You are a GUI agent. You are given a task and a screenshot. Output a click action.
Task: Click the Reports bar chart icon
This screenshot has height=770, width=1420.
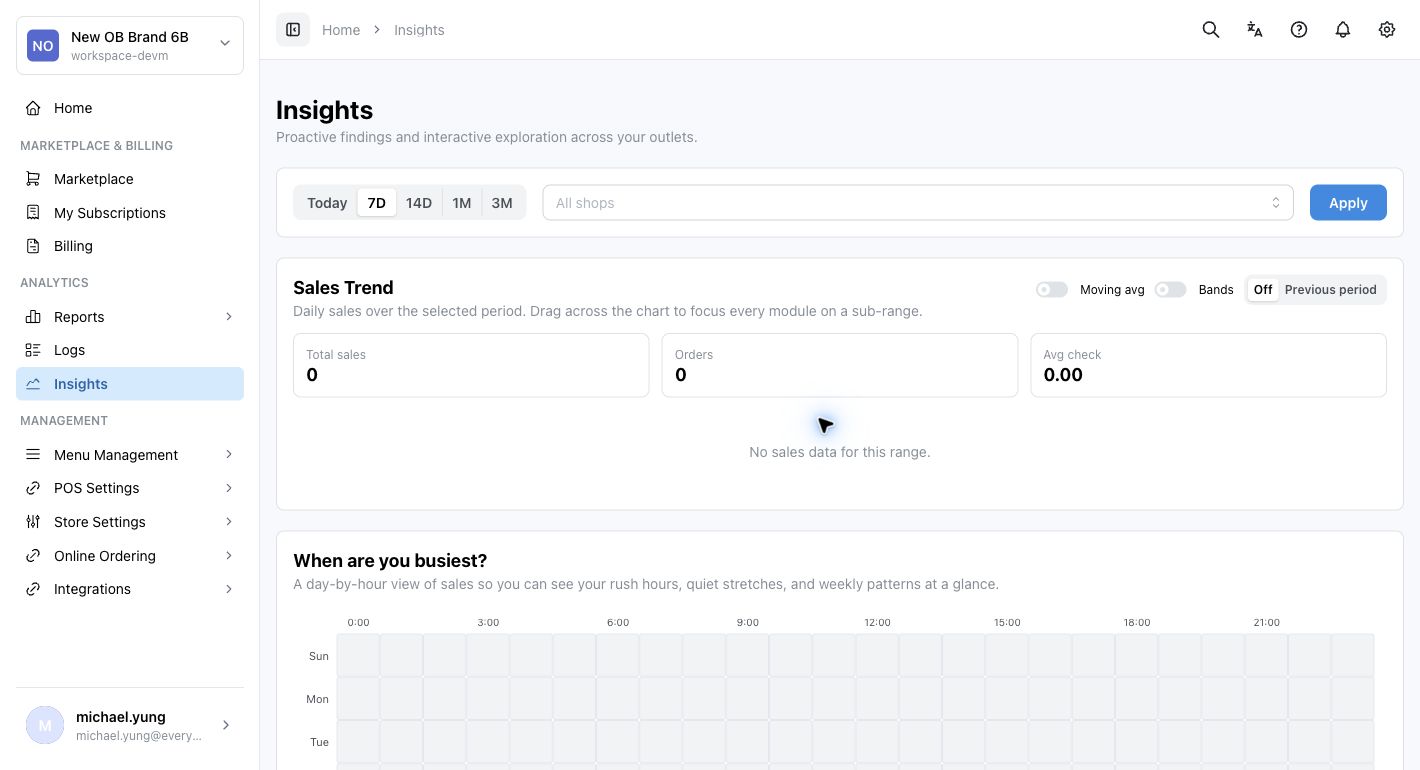click(x=33, y=317)
